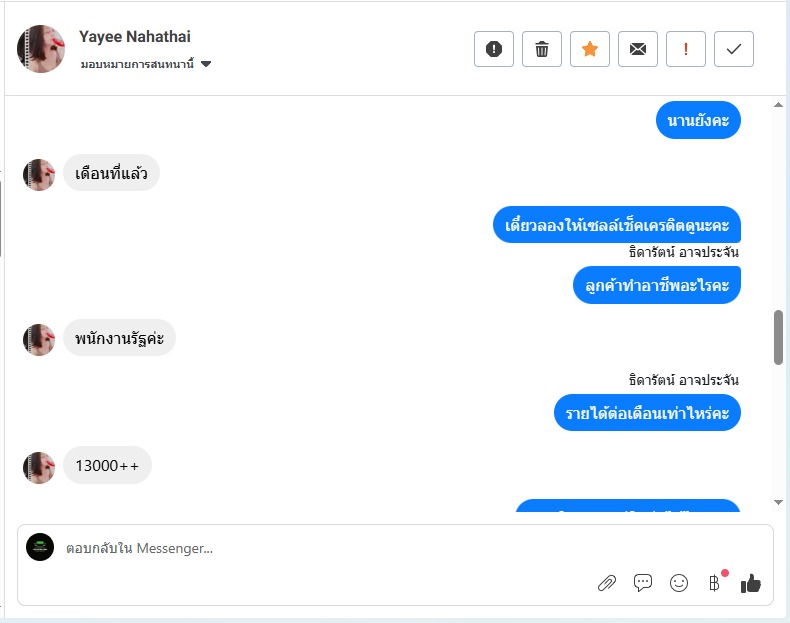Click the chat scrollbar thumb
This screenshot has width=790, height=623.
[778, 337]
